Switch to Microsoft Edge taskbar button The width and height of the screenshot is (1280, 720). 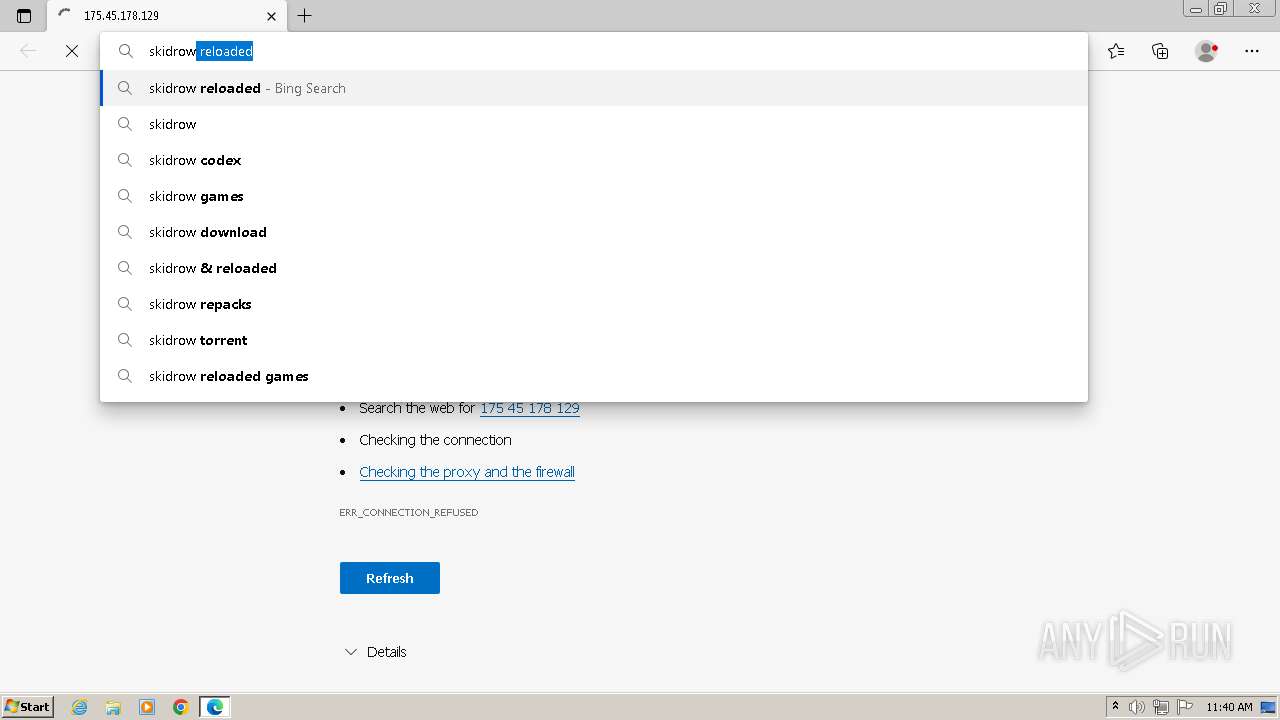[215, 707]
